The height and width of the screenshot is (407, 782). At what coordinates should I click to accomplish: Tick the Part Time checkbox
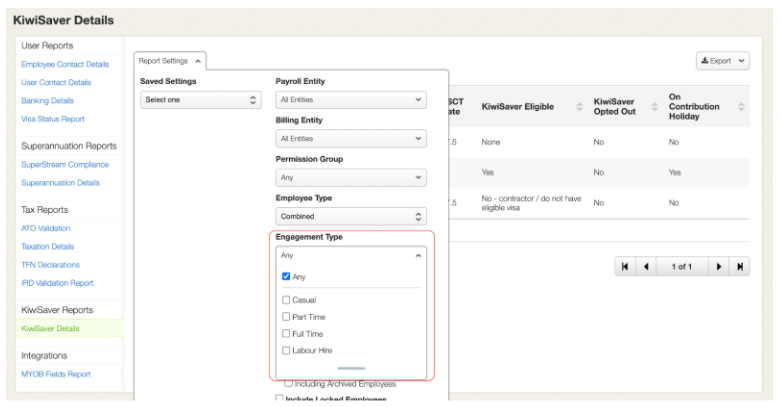[287, 317]
